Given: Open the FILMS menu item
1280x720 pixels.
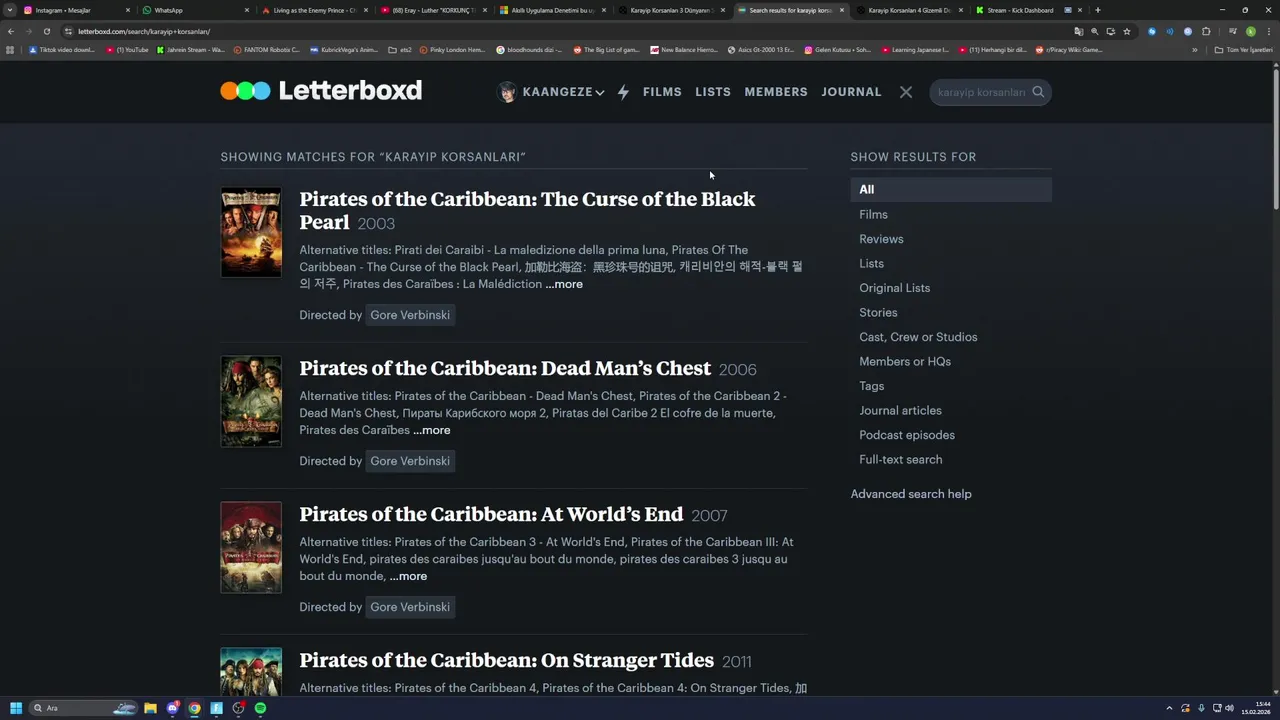Looking at the screenshot, I should 662,92.
